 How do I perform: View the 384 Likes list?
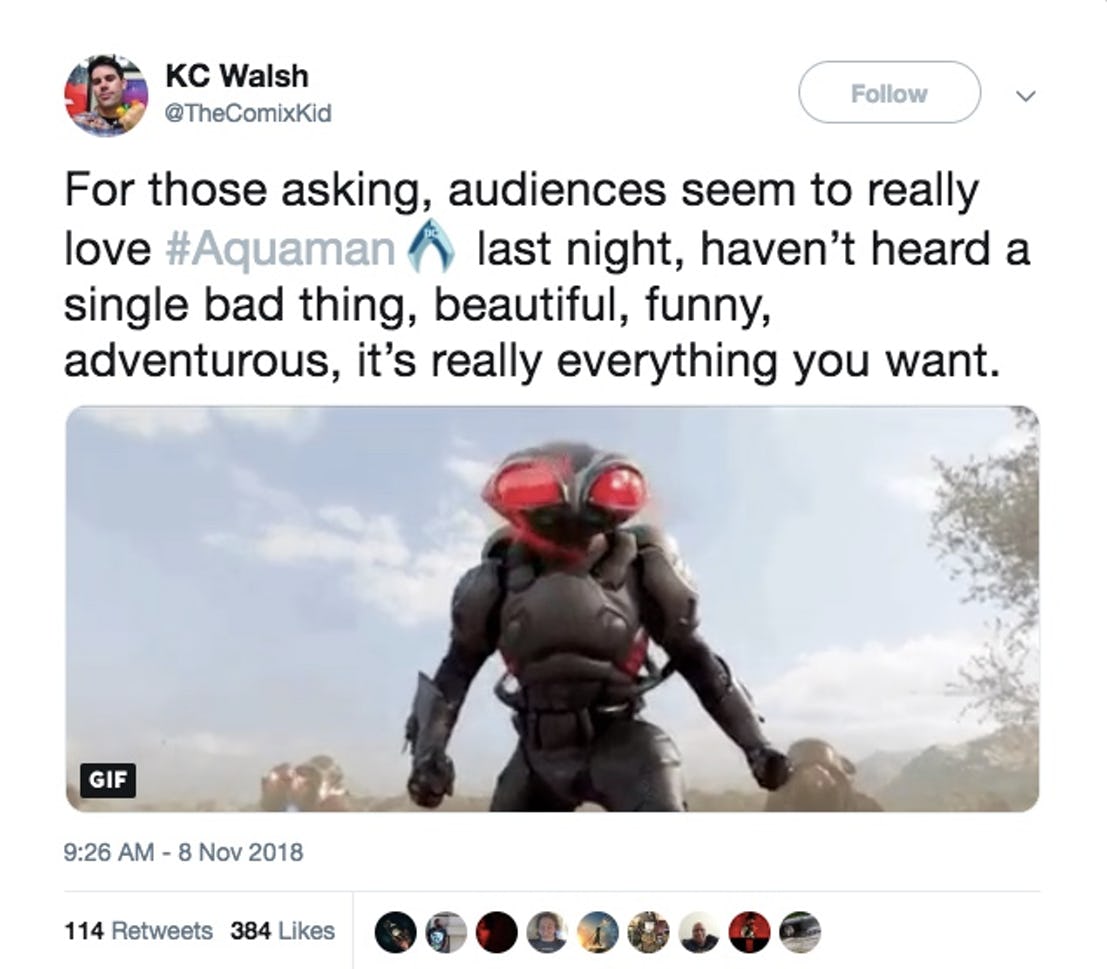pyautogui.click(x=282, y=931)
